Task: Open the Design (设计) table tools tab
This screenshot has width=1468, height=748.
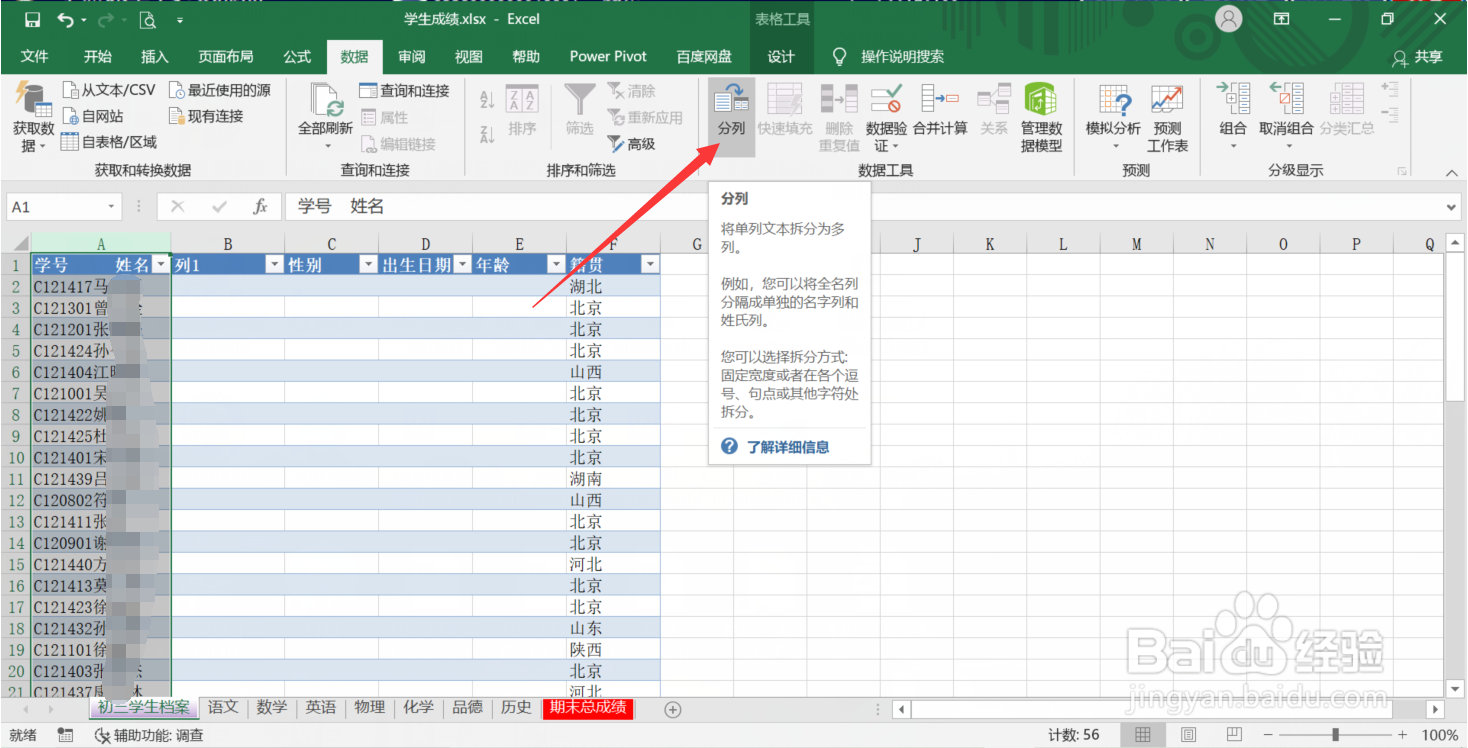Action: [x=781, y=57]
